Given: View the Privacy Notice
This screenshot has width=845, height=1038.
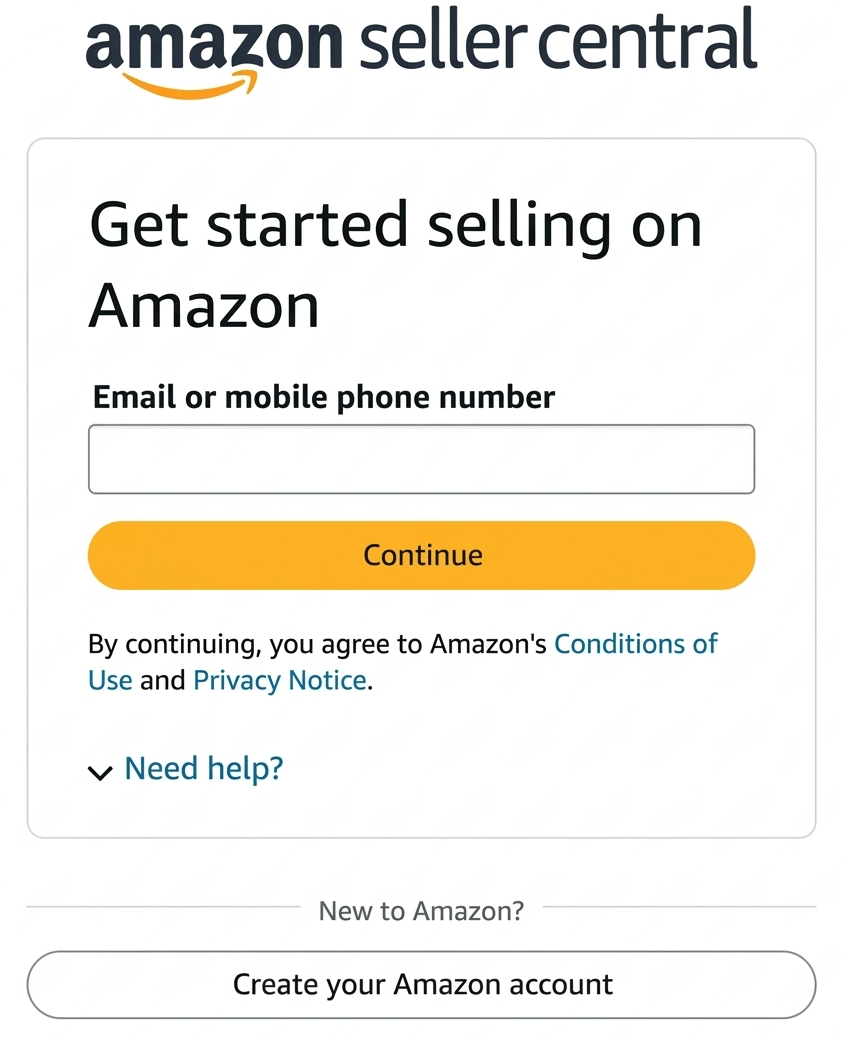Looking at the screenshot, I should point(278,680).
